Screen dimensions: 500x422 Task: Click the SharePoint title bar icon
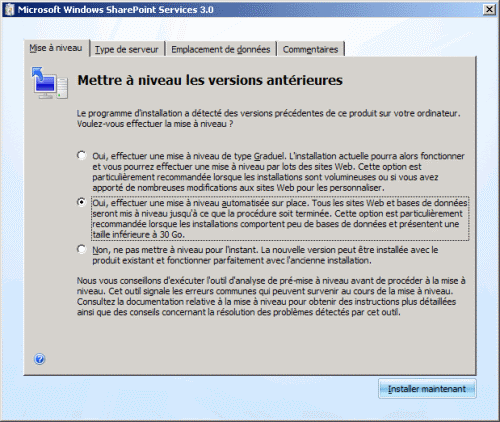9,9
